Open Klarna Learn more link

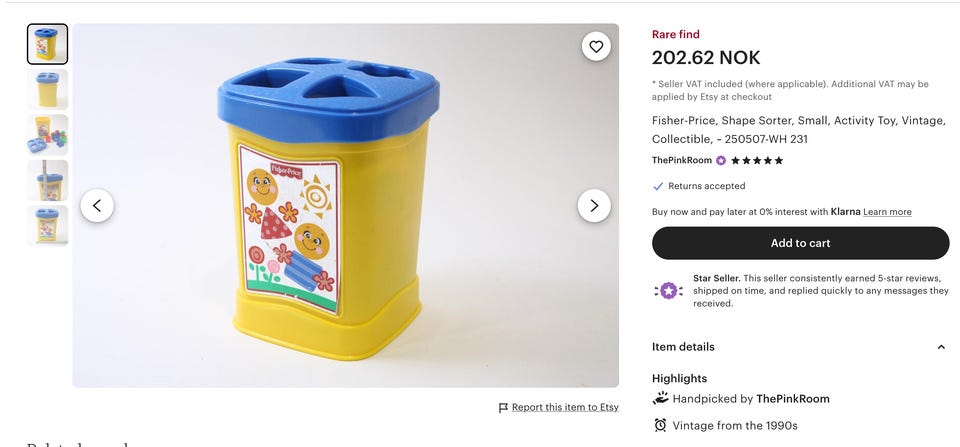887,212
